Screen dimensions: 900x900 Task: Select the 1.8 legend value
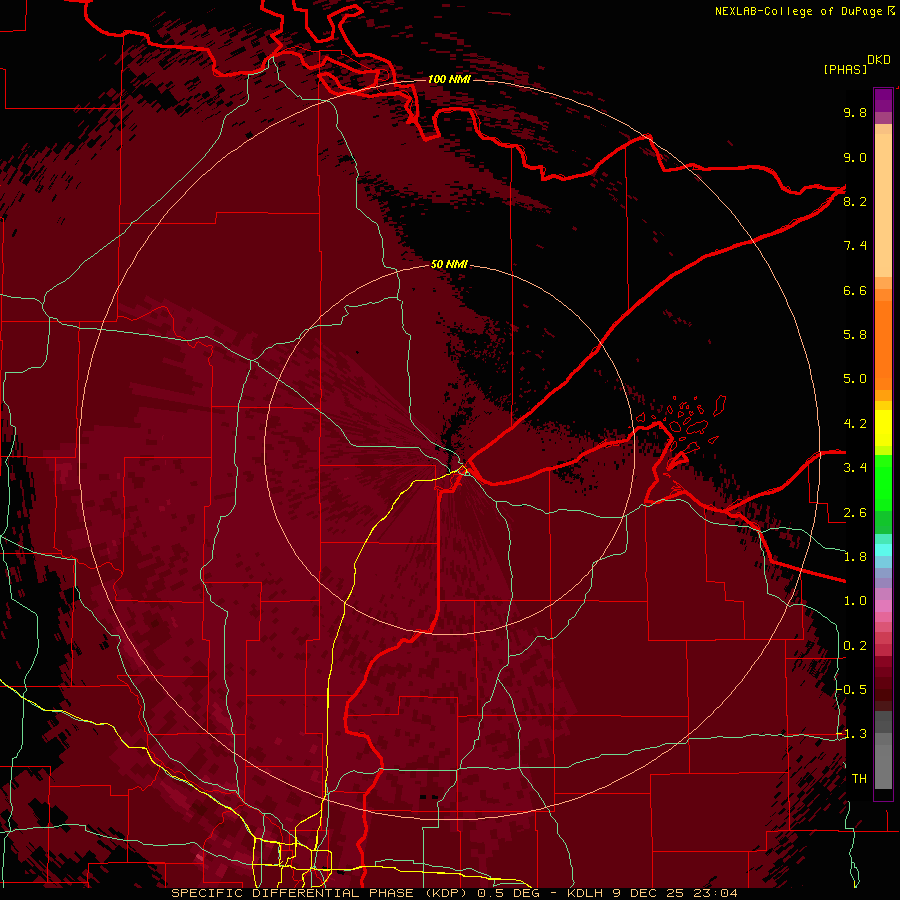tap(855, 557)
